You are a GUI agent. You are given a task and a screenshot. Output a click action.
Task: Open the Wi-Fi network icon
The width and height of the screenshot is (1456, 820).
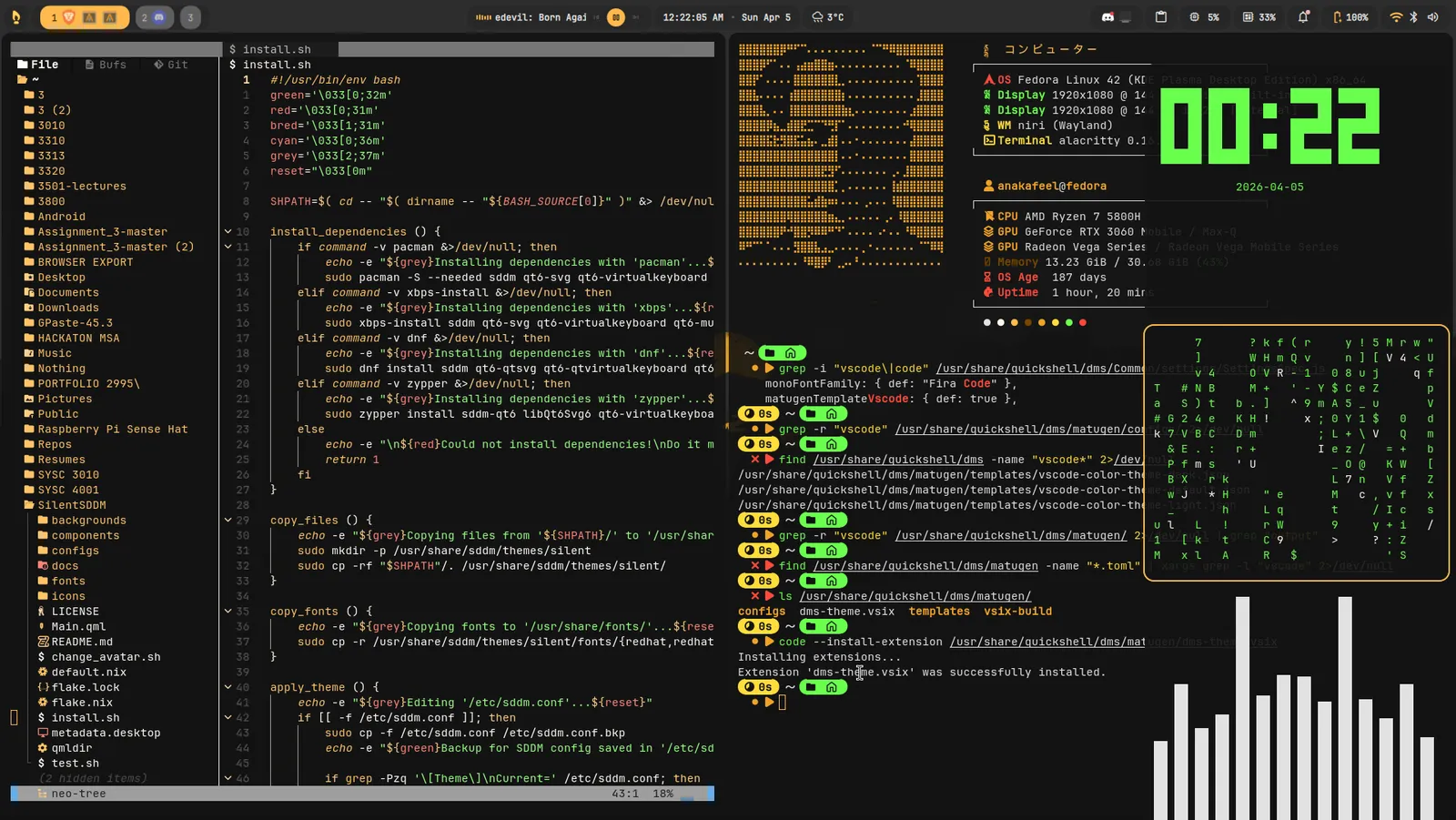[1396, 17]
